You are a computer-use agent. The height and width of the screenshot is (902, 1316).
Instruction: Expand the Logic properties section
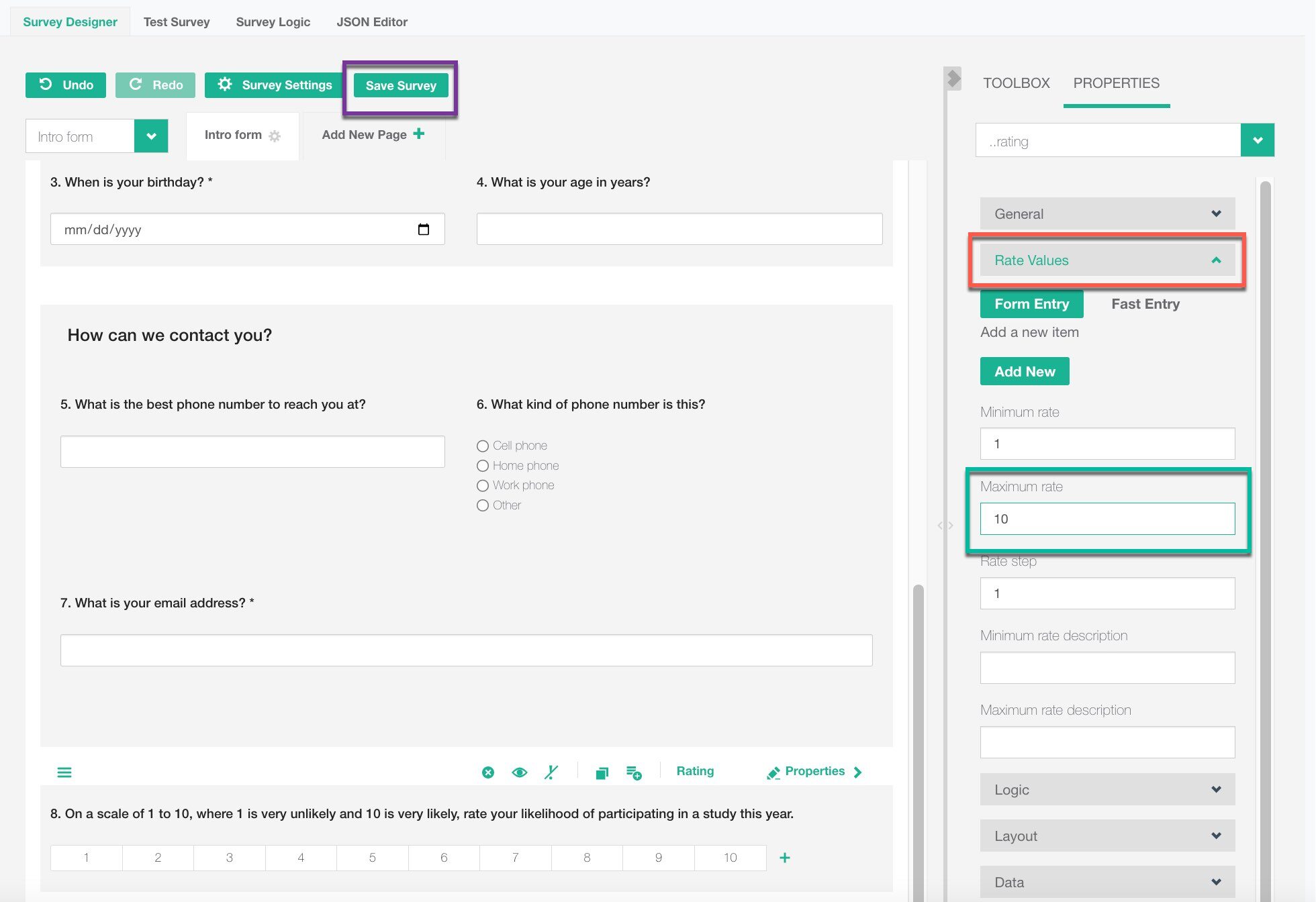coord(1107,789)
